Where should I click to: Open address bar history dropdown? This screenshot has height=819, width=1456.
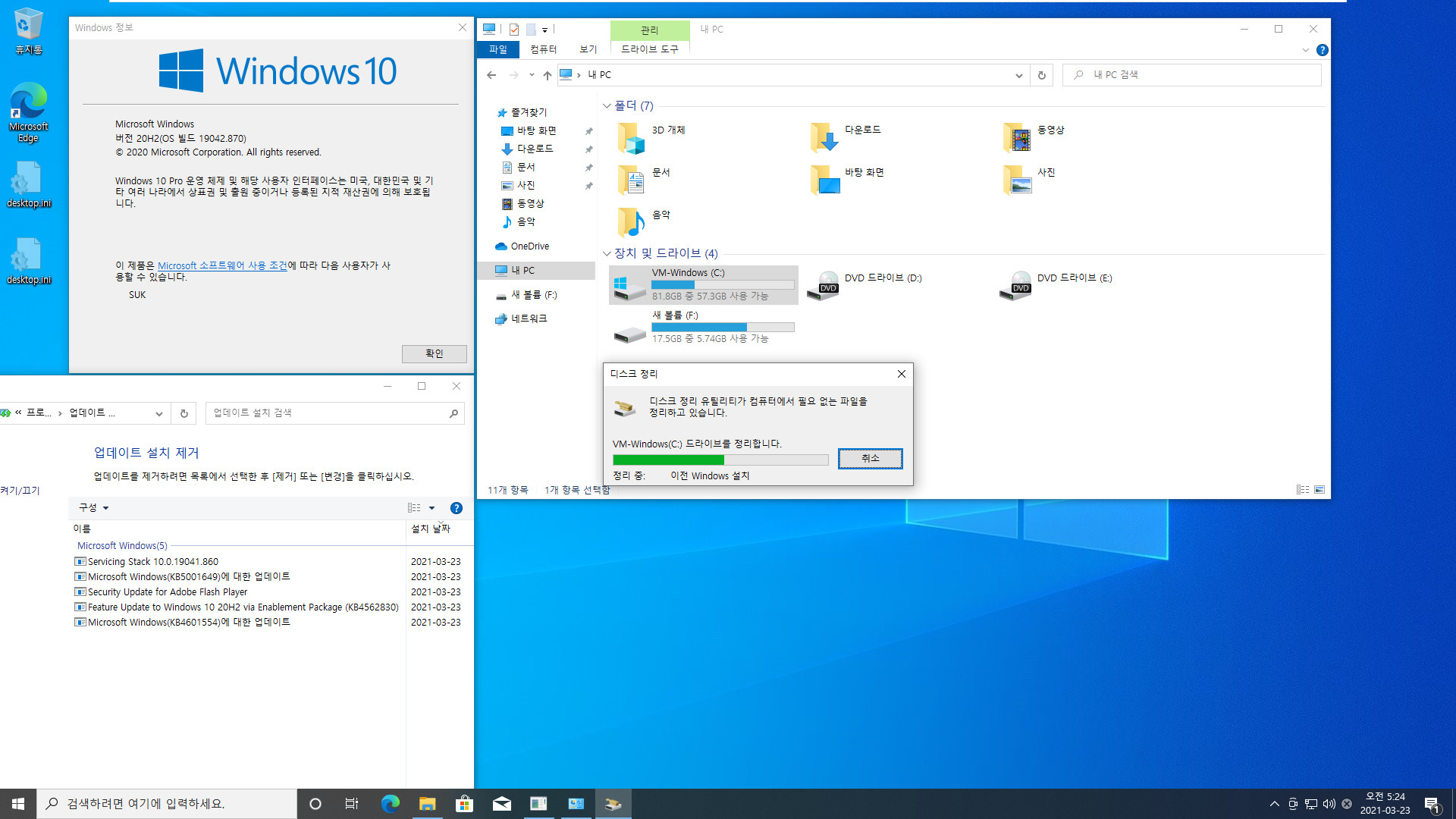click(1018, 75)
